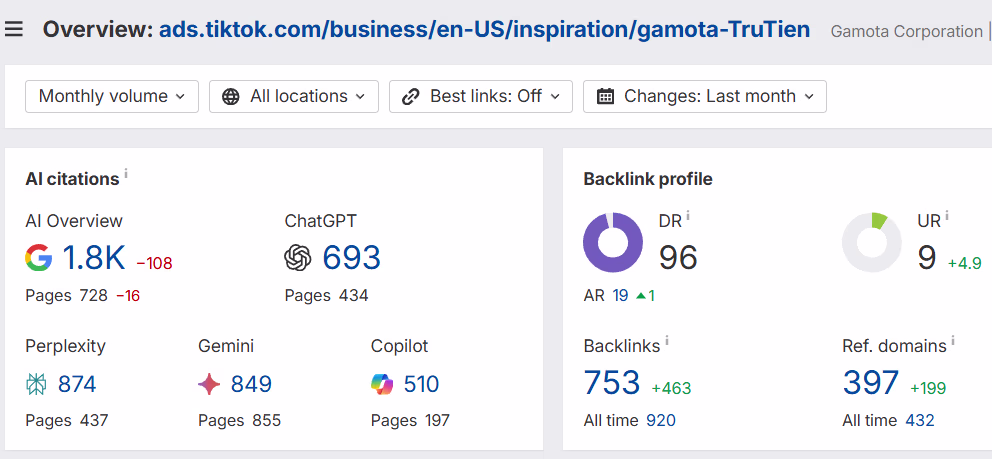
Task: Open the ChatGPT 693 citations value
Action: pos(352,258)
